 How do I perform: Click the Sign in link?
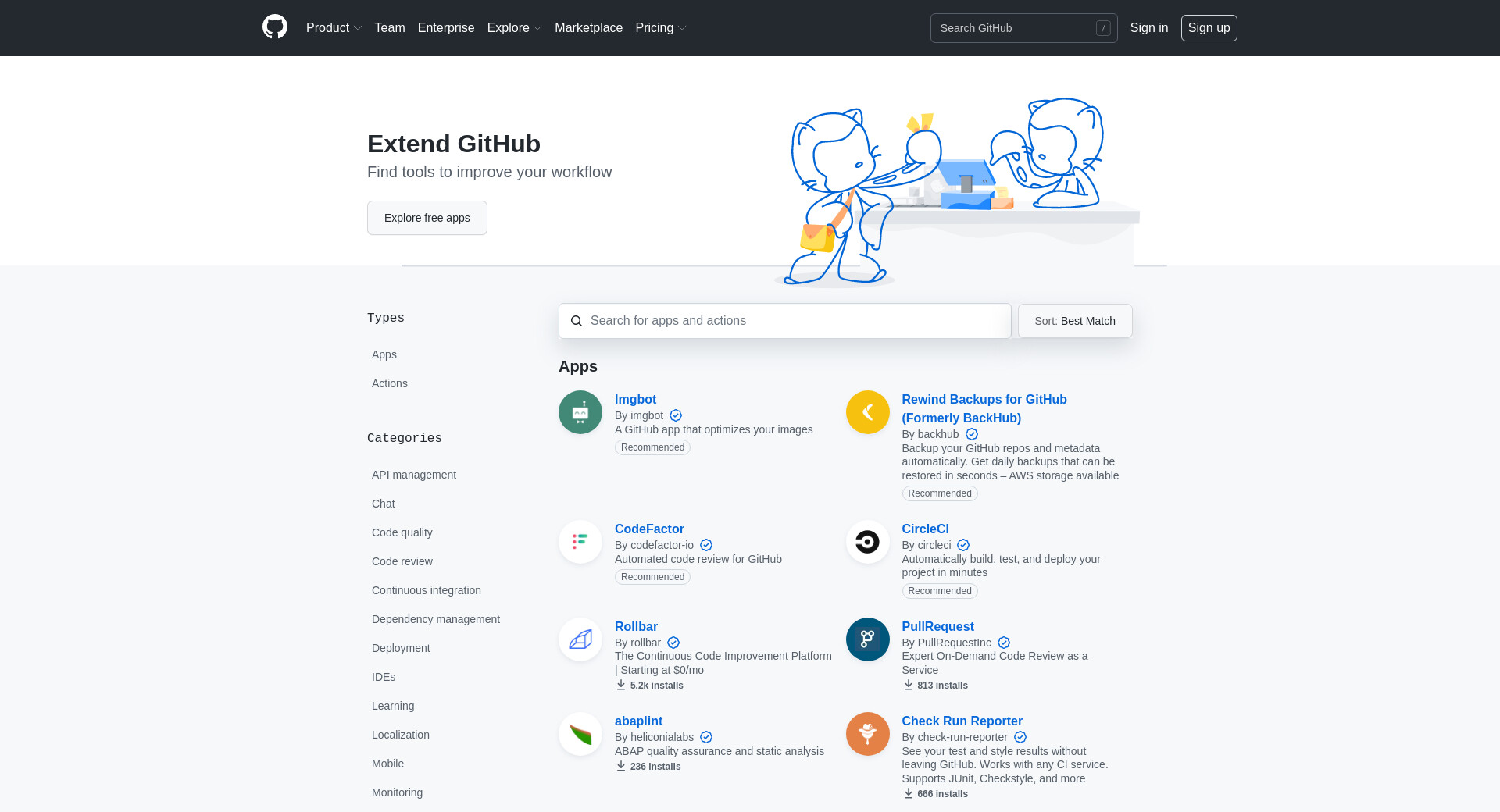point(1149,28)
